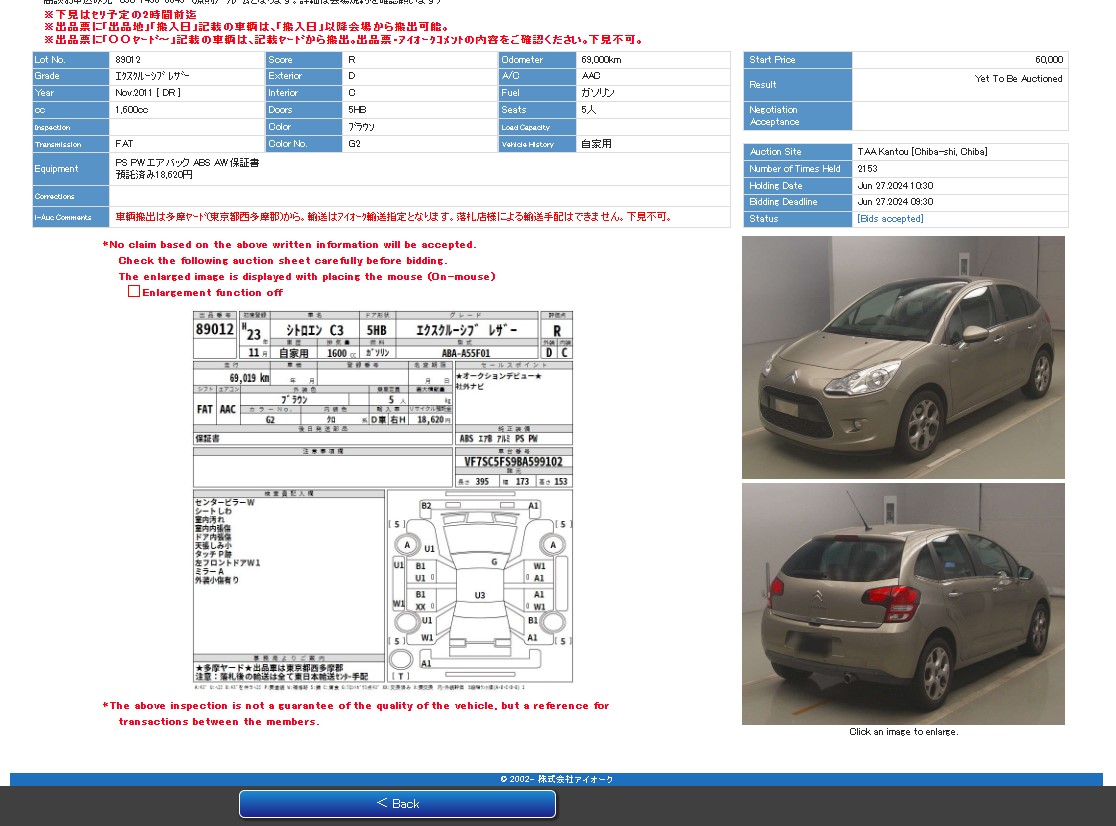This screenshot has height=826, width=1116.
Task: Select the Start Price label cell
Action: coord(797,60)
